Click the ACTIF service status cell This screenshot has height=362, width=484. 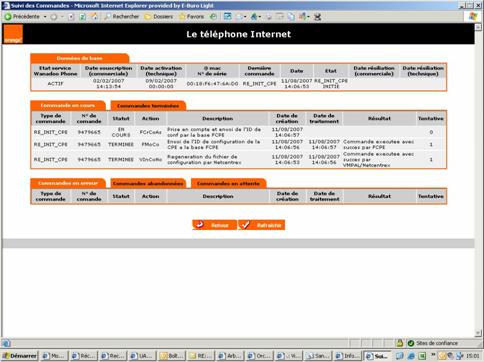55,84
